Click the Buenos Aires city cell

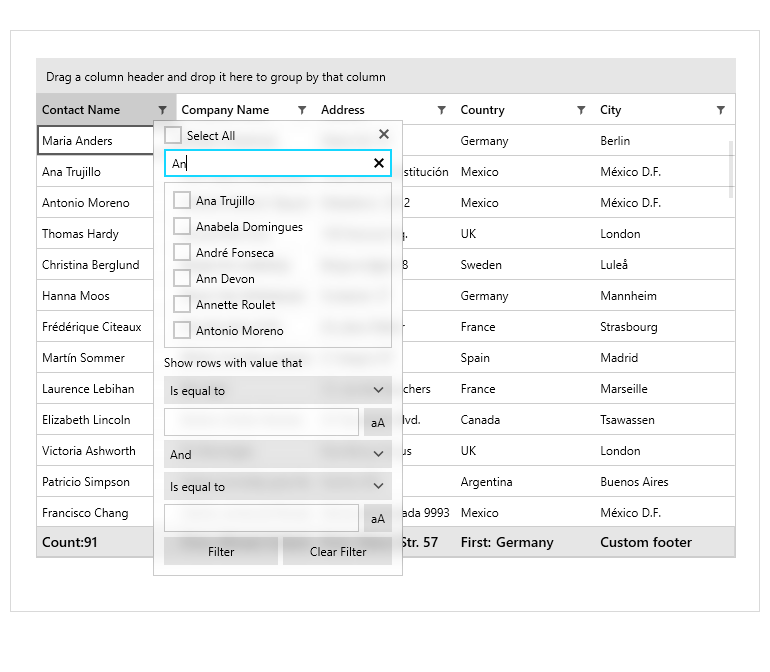pyautogui.click(x=664, y=481)
